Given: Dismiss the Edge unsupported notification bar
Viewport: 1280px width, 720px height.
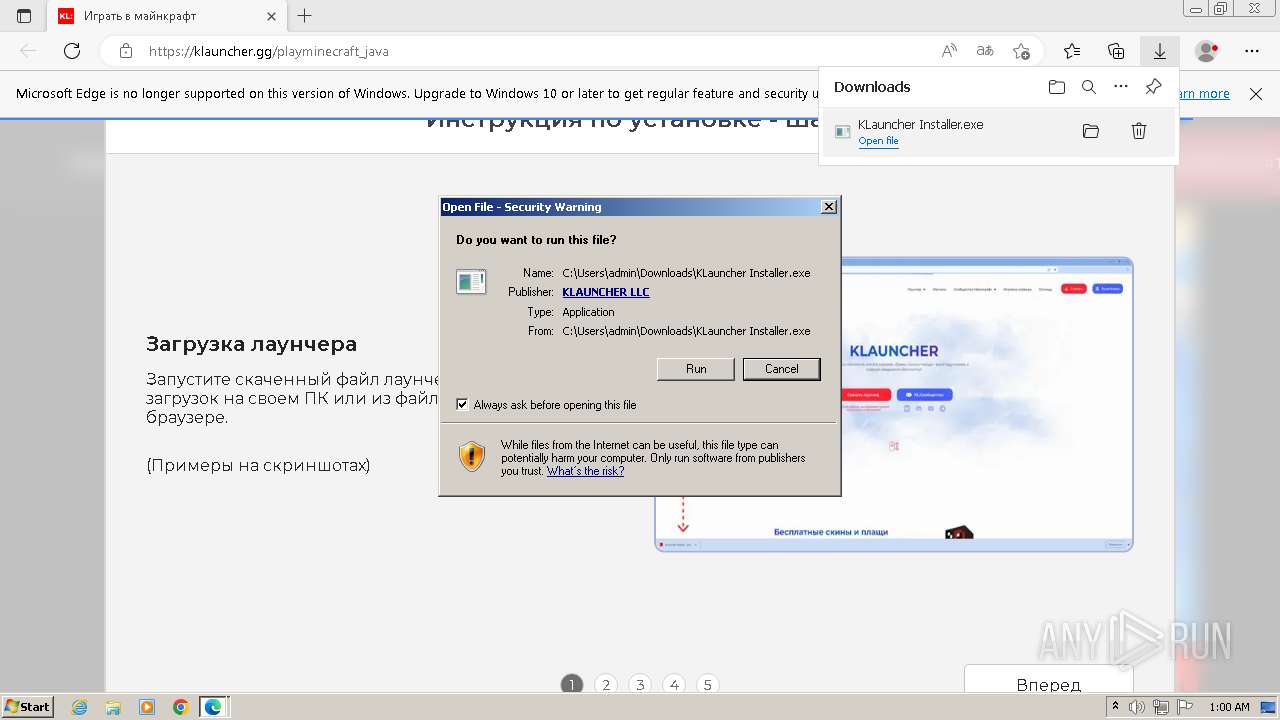Looking at the screenshot, I should click(x=1256, y=93).
